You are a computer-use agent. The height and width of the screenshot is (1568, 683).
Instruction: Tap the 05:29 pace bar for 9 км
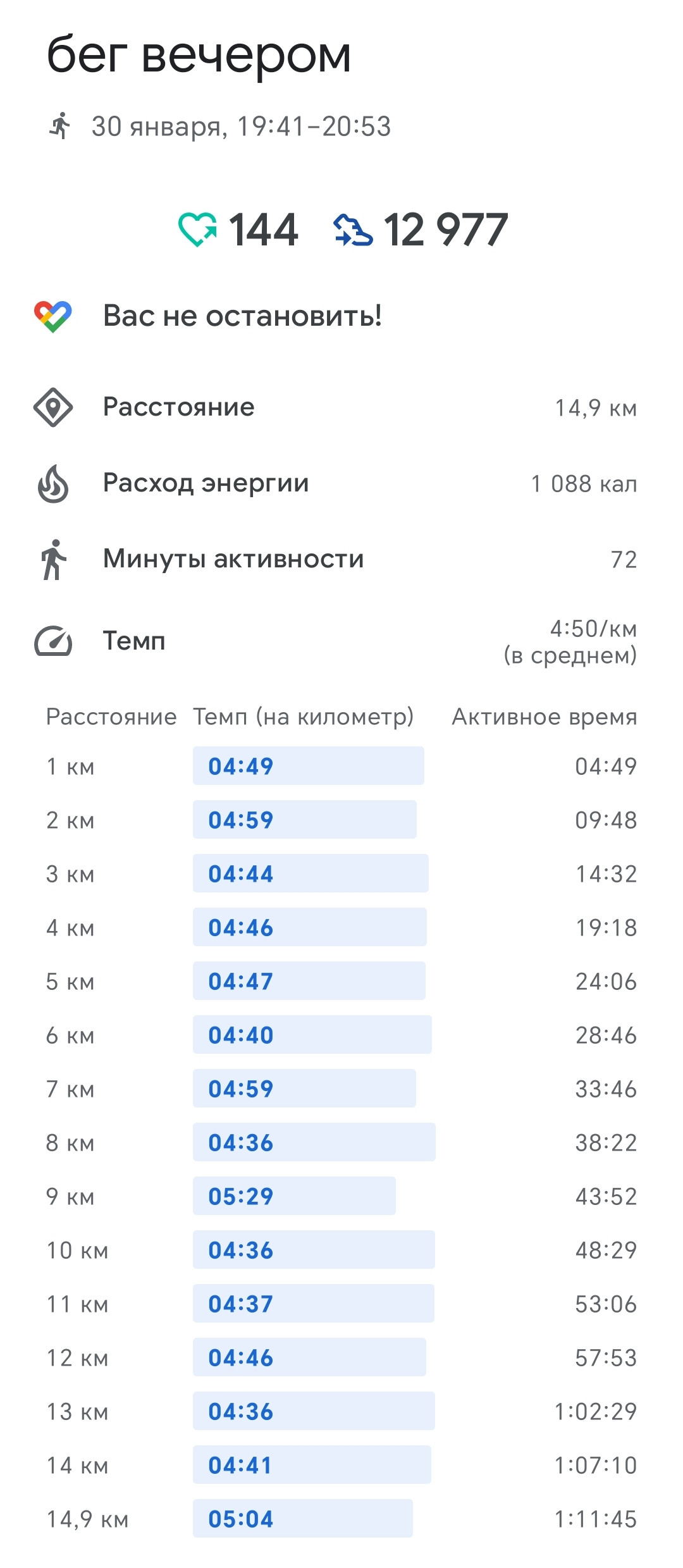coord(294,1196)
